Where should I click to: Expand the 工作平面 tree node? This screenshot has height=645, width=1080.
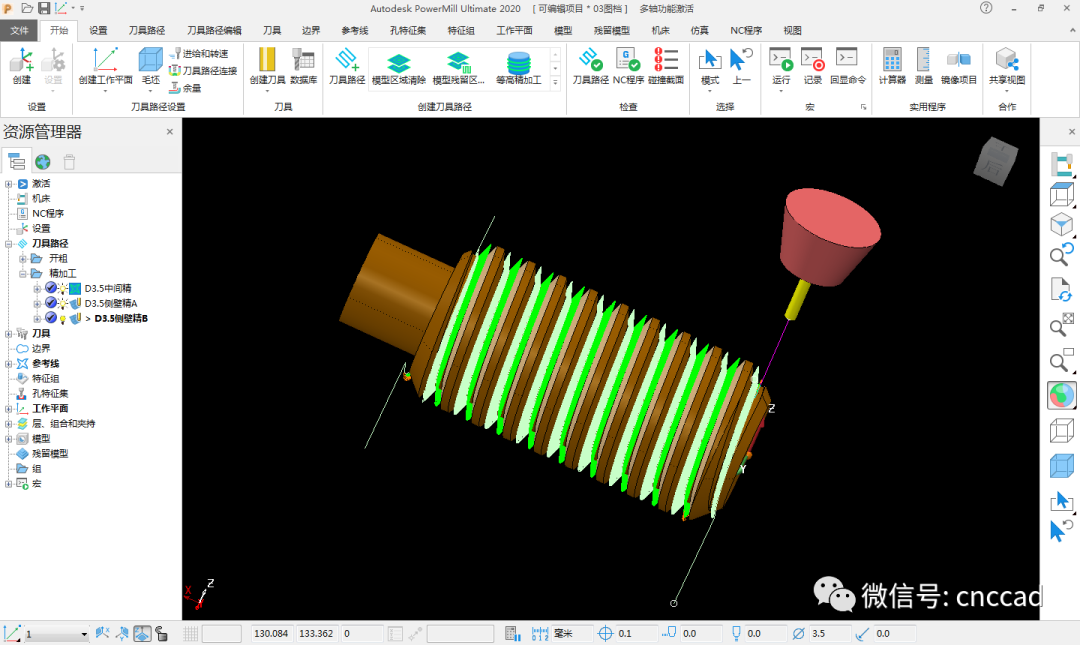coord(9,409)
